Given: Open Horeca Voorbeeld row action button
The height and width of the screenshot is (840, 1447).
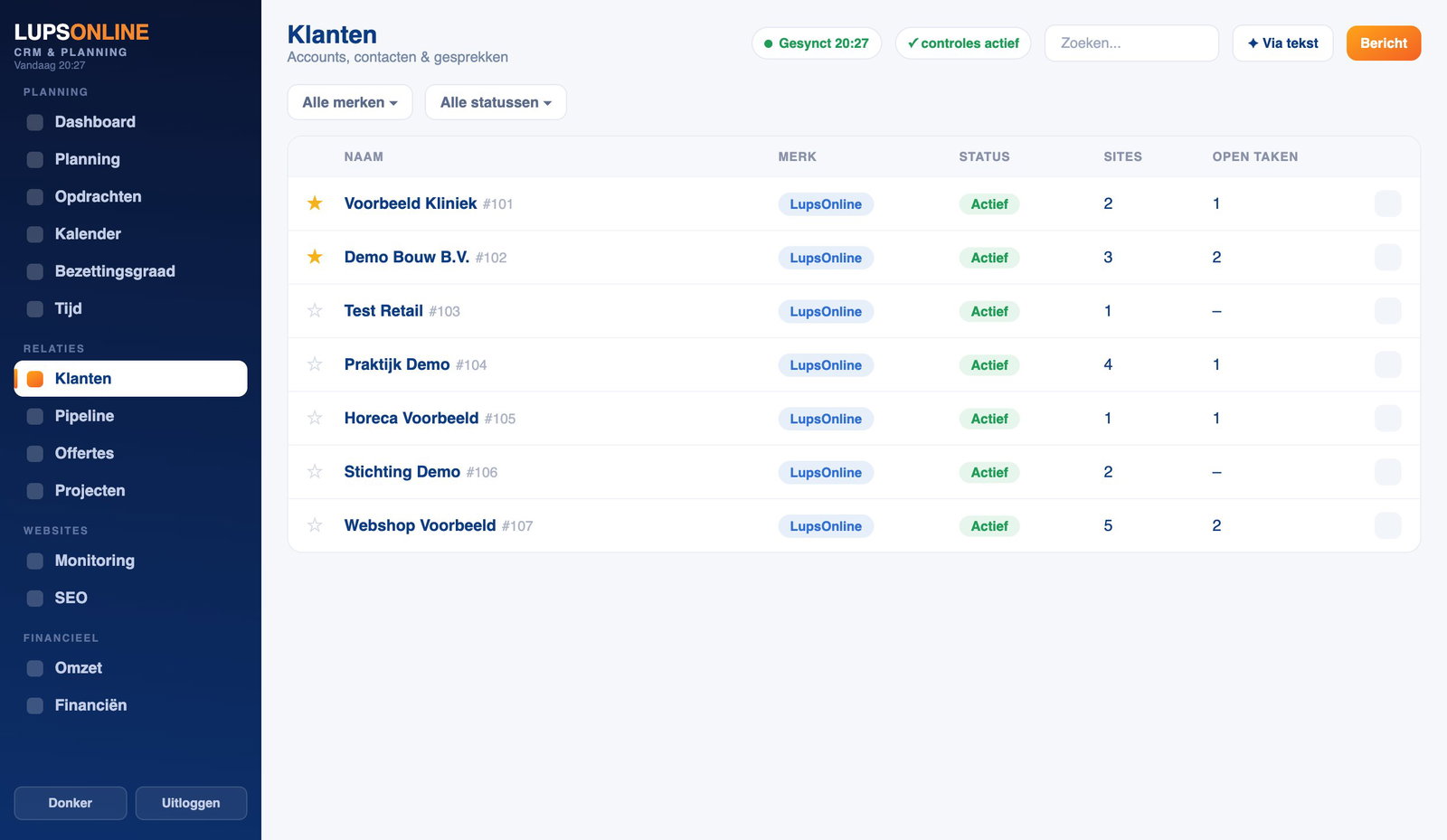Looking at the screenshot, I should click(1388, 418).
